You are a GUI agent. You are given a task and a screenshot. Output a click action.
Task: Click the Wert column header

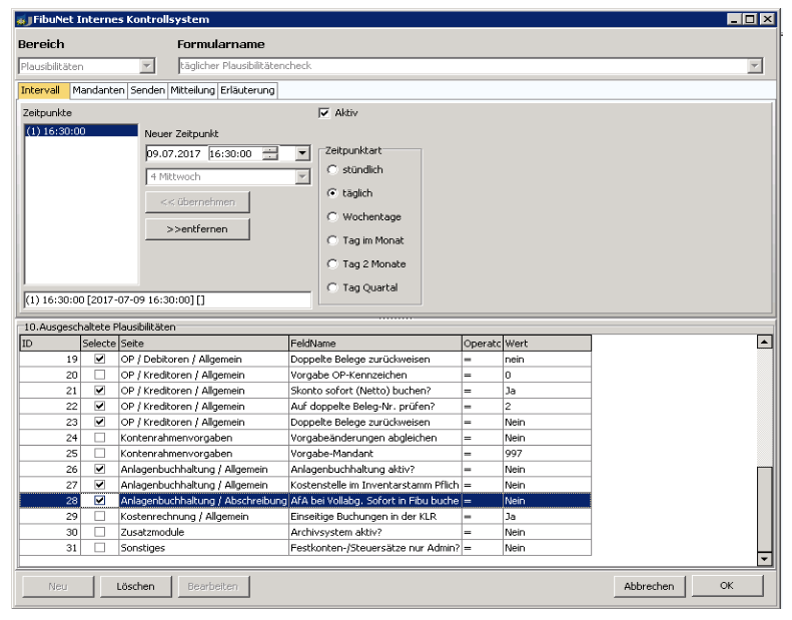coord(547,343)
